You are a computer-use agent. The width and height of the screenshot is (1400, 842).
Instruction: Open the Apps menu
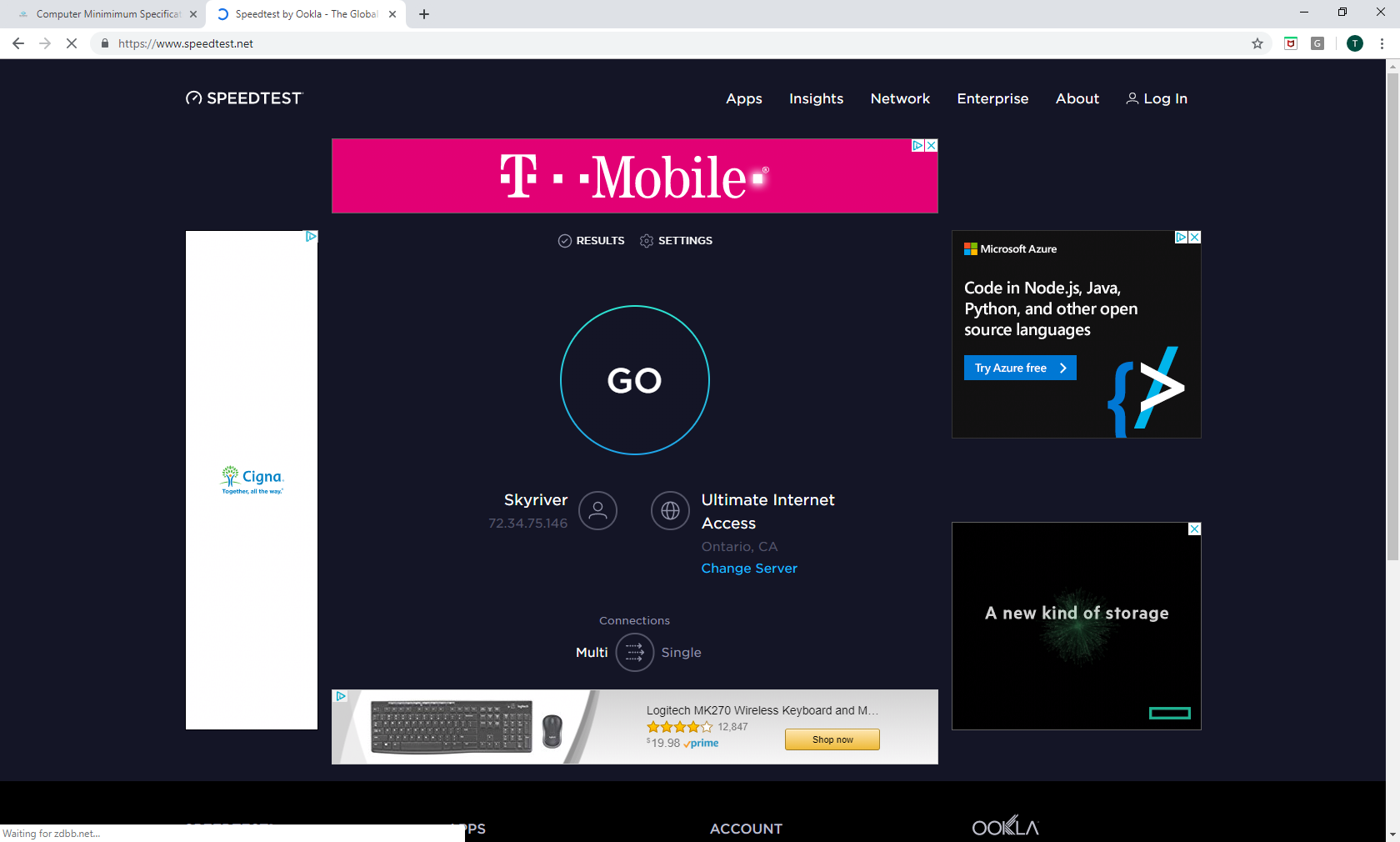click(x=744, y=98)
